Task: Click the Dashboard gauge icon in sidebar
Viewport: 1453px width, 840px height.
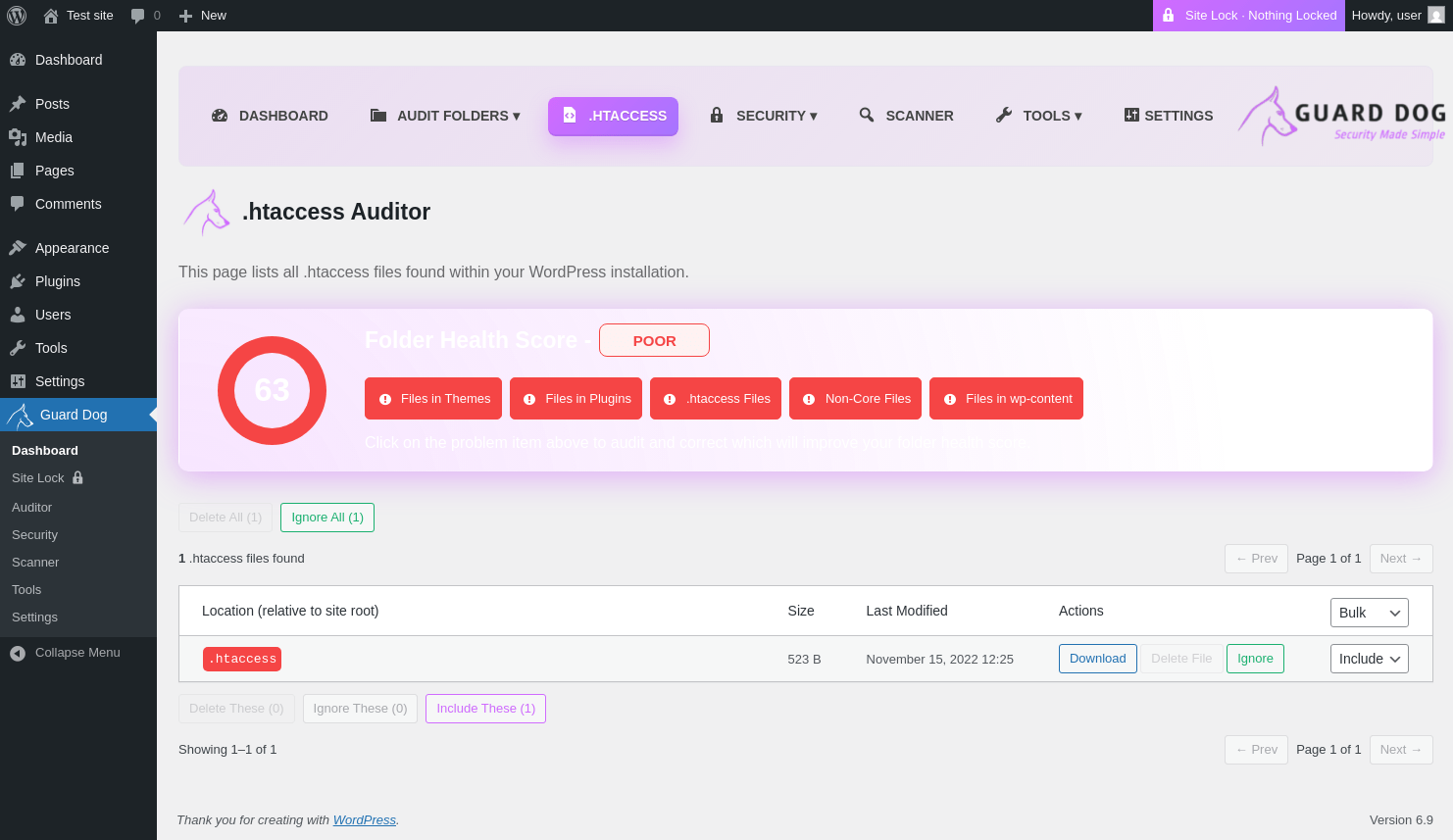Action: [18, 60]
